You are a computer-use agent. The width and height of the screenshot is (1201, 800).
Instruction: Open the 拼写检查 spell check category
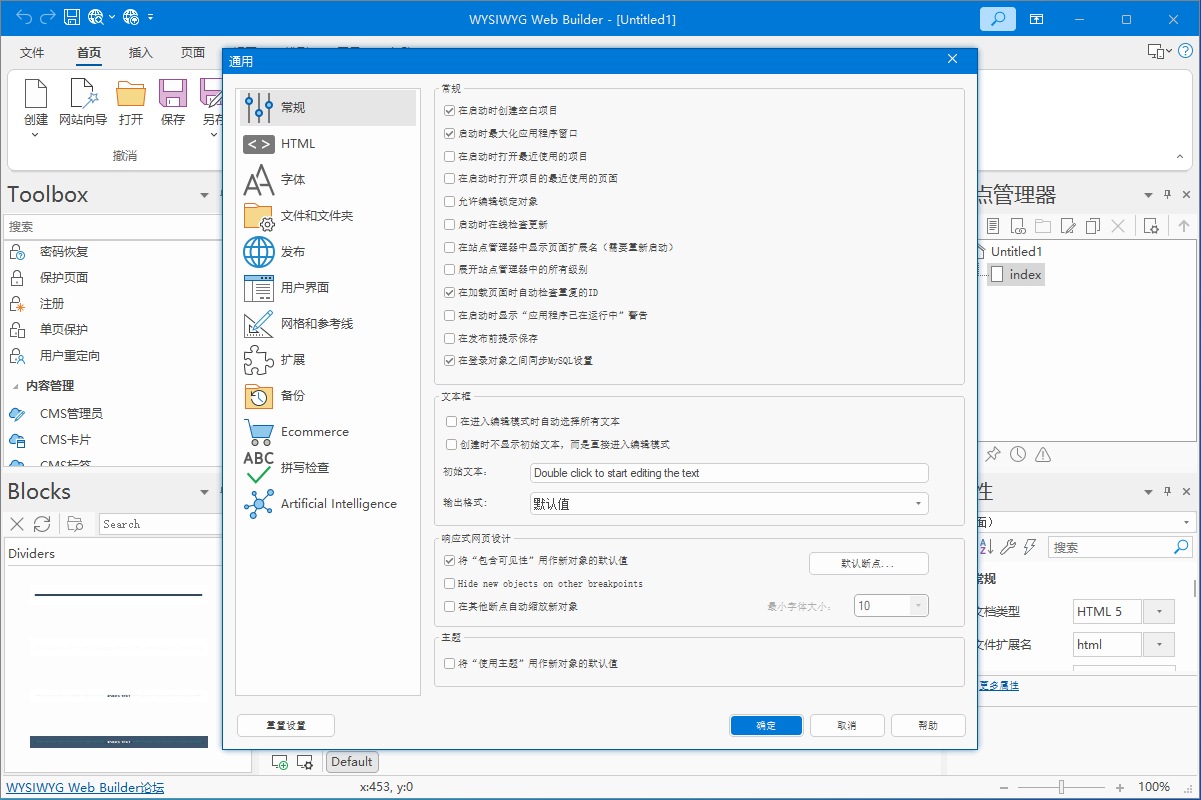pyautogui.click(x=327, y=468)
